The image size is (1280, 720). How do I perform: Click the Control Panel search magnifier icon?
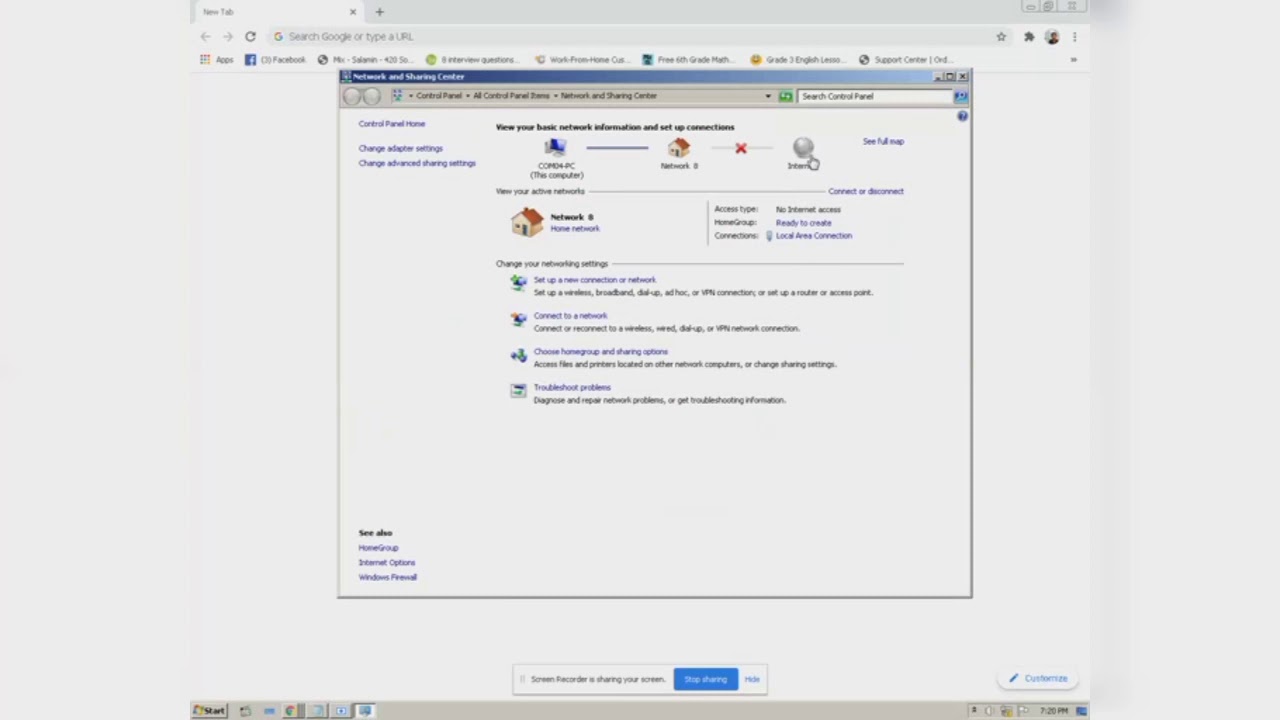coord(960,96)
